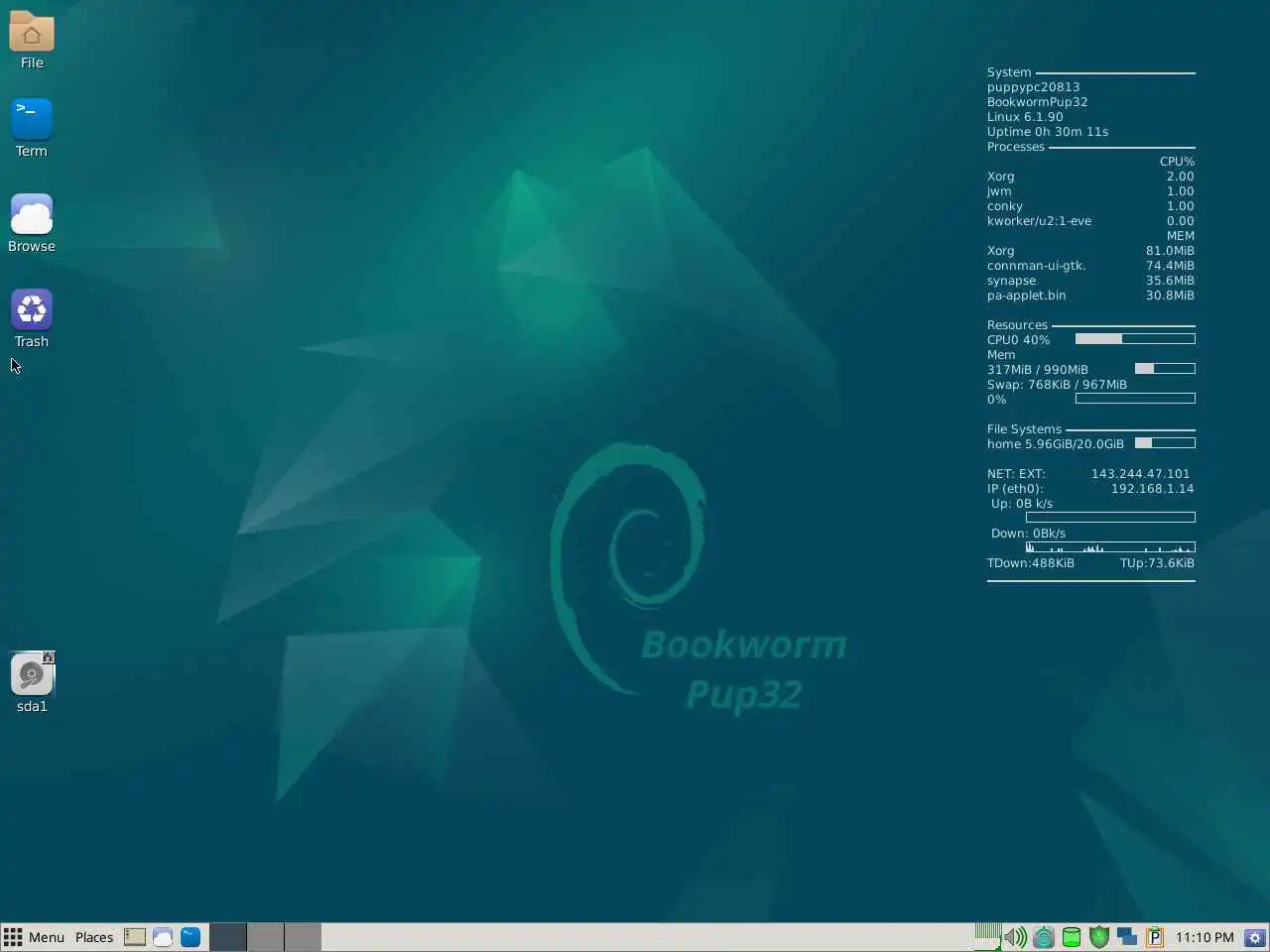
Task: Open the File home folder desktop icon
Action: [32, 40]
